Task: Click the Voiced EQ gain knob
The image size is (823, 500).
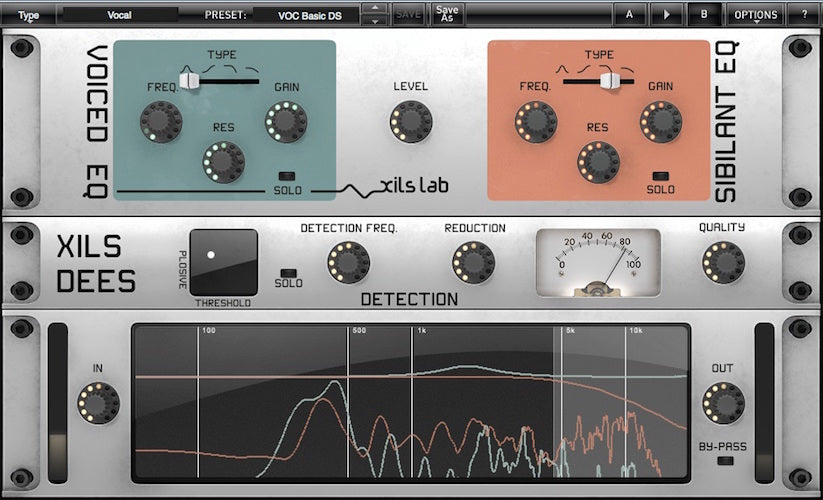Action: [285, 121]
